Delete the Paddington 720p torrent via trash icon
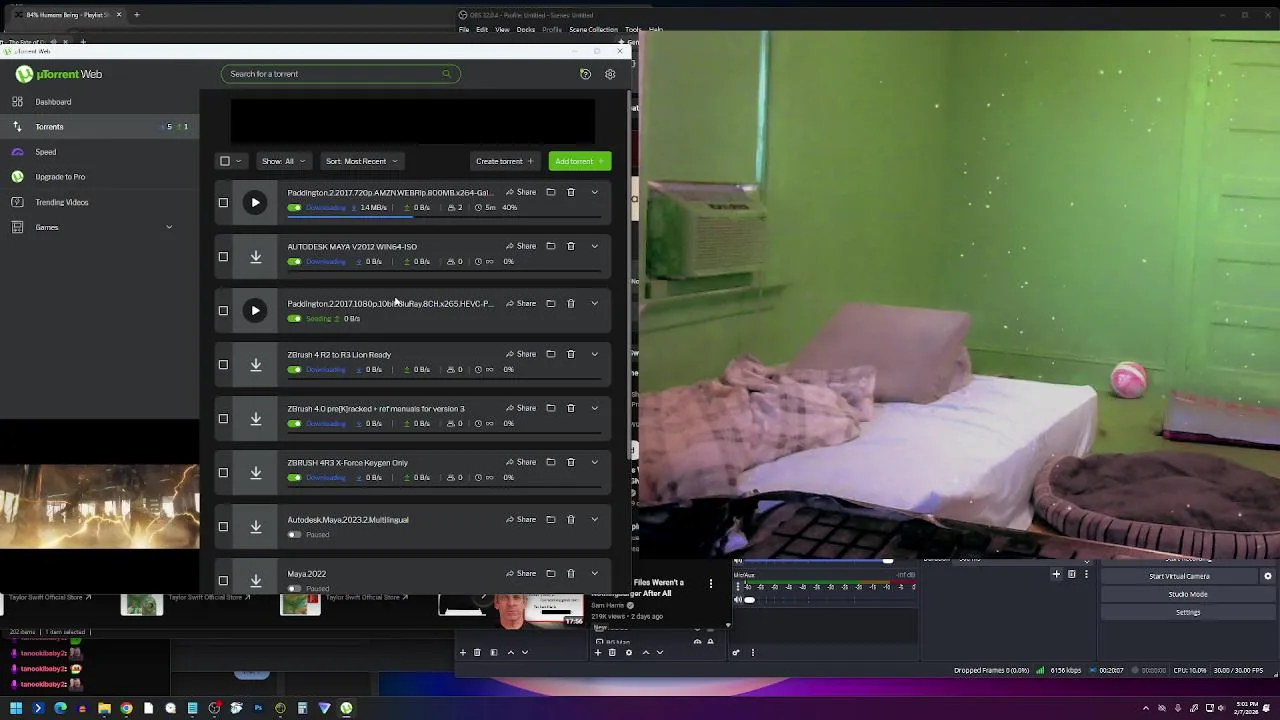This screenshot has height=720, width=1280. click(x=571, y=192)
